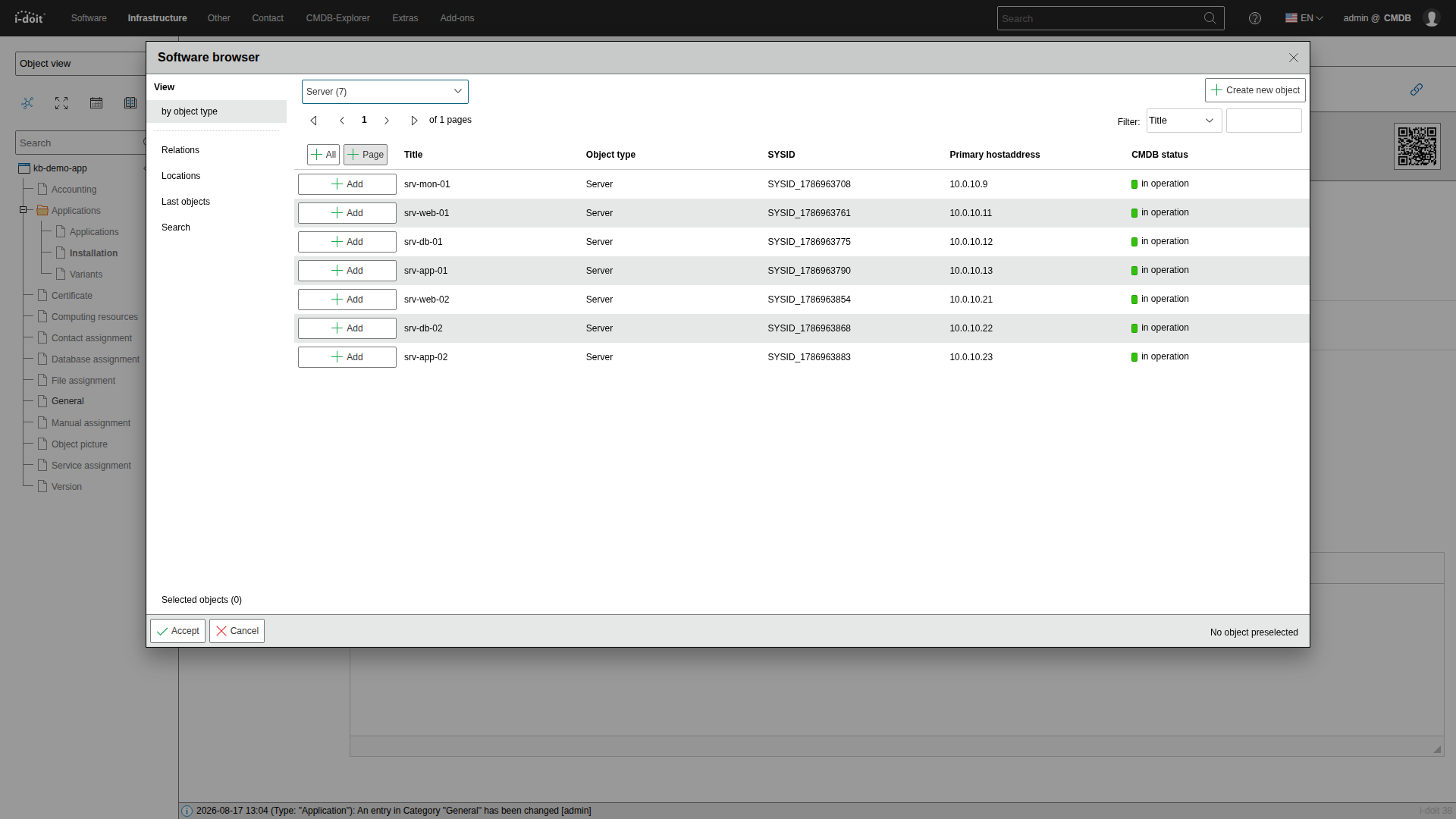Image resolution: width=1456 pixels, height=819 pixels.
Task: Close the Software browser dialog
Action: [x=1294, y=58]
